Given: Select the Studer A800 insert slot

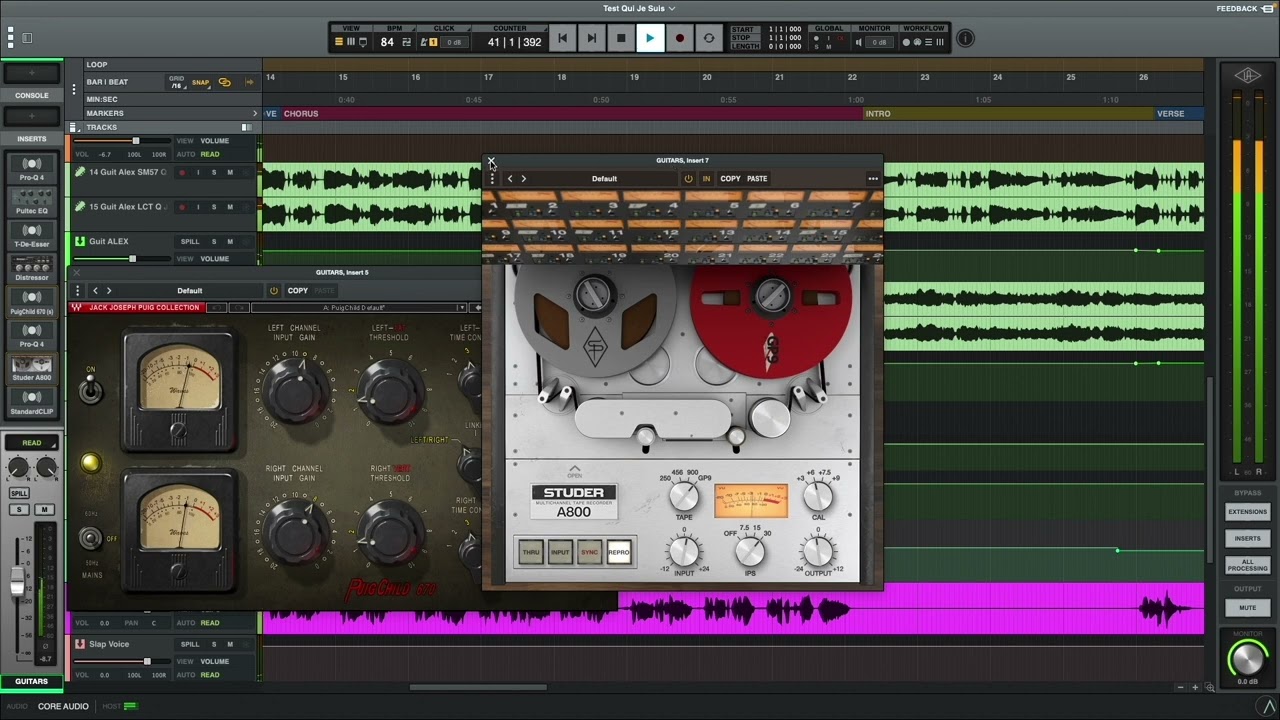Looking at the screenshot, I should [x=32, y=367].
